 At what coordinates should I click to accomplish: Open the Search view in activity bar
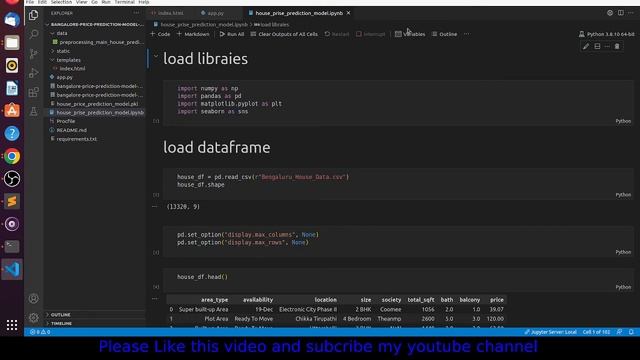[x=33, y=34]
